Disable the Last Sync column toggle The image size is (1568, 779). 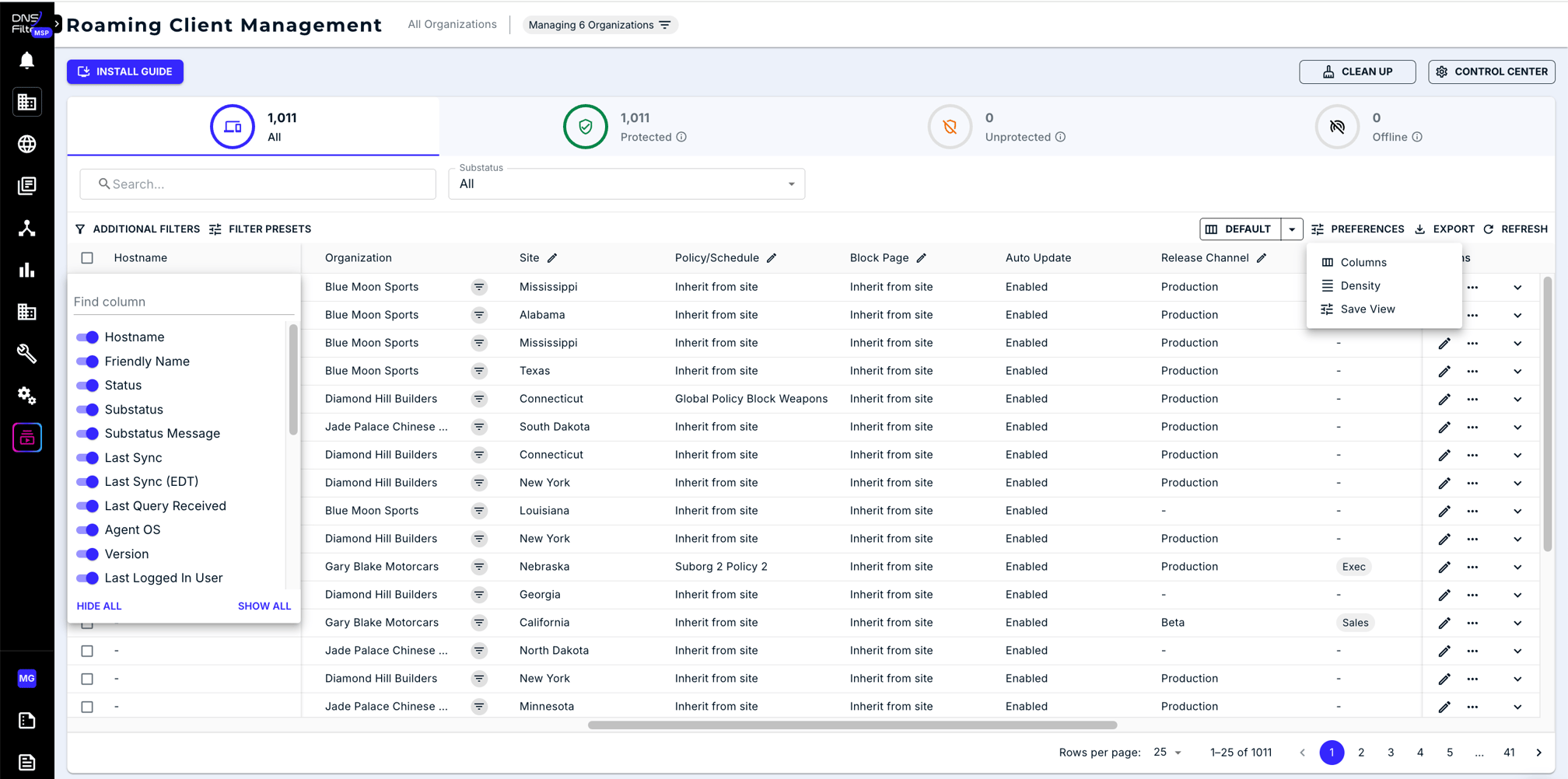87,457
